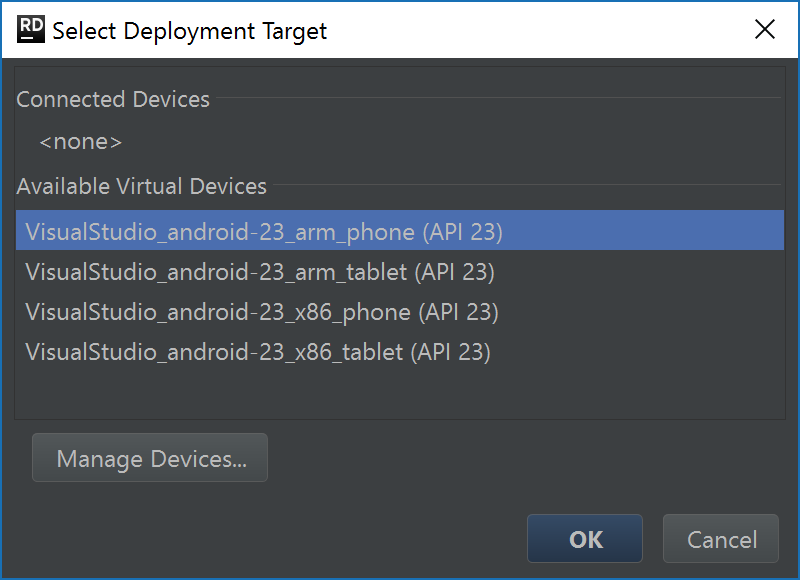Confirm deployment target with OK
800x580 pixels.
point(585,539)
